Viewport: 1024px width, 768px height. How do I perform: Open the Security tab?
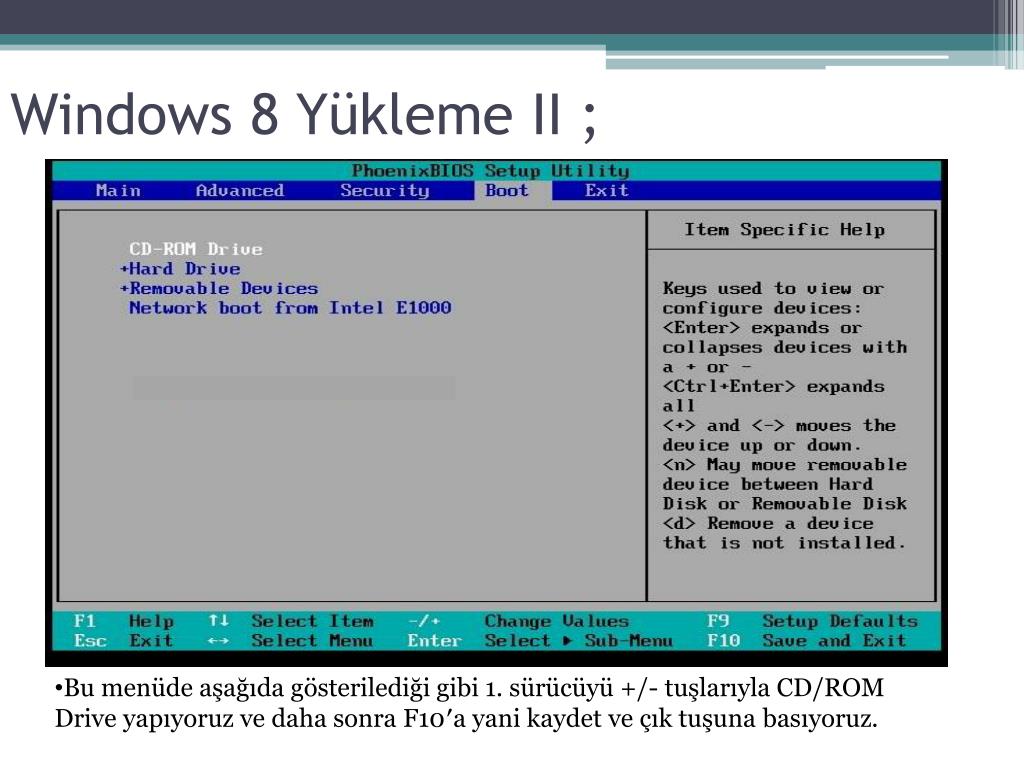[385, 191]
